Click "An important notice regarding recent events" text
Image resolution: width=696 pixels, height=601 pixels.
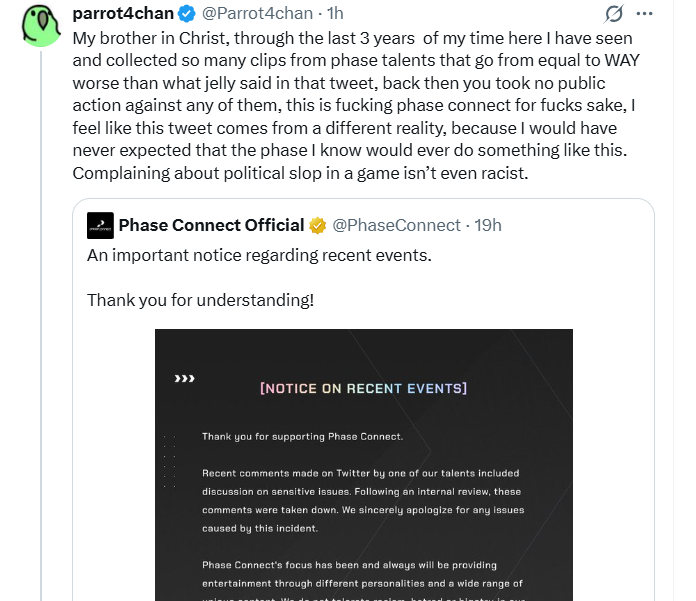258,255
